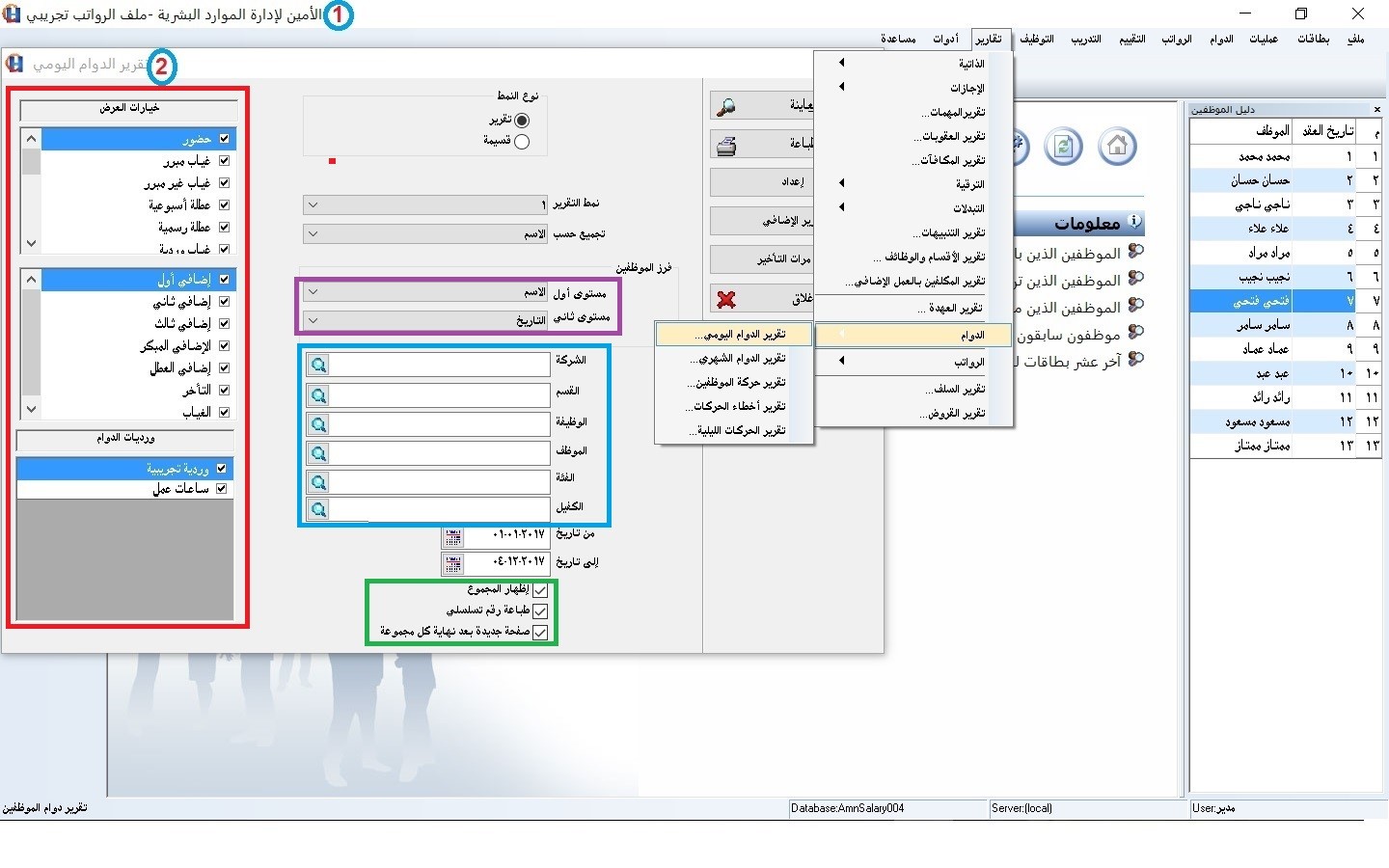Click inside the الوظيفة input field

[x=440, y=424]
